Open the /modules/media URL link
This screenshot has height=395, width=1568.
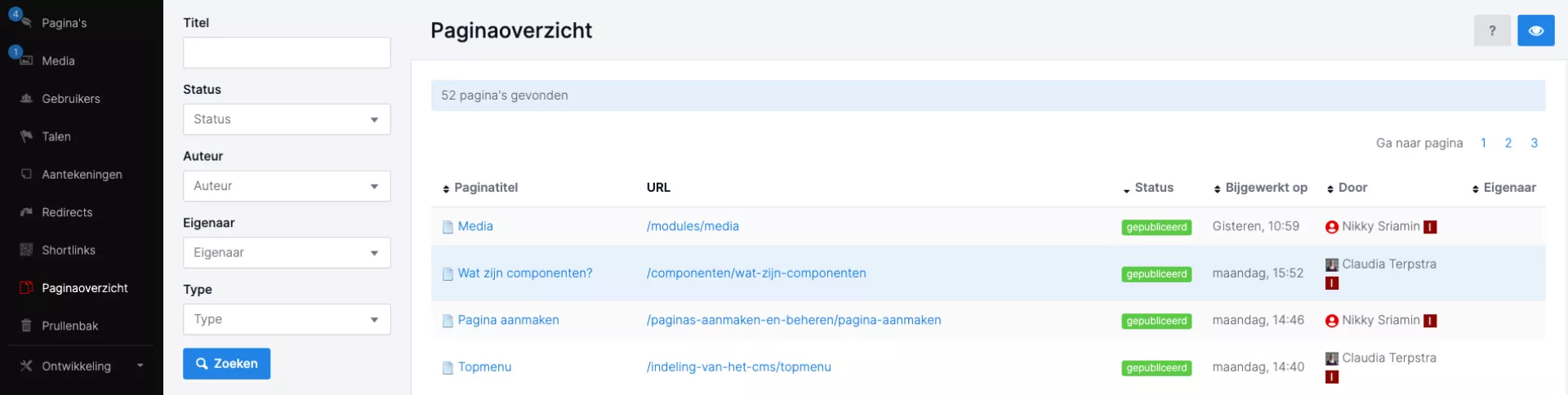pos(693,227)
